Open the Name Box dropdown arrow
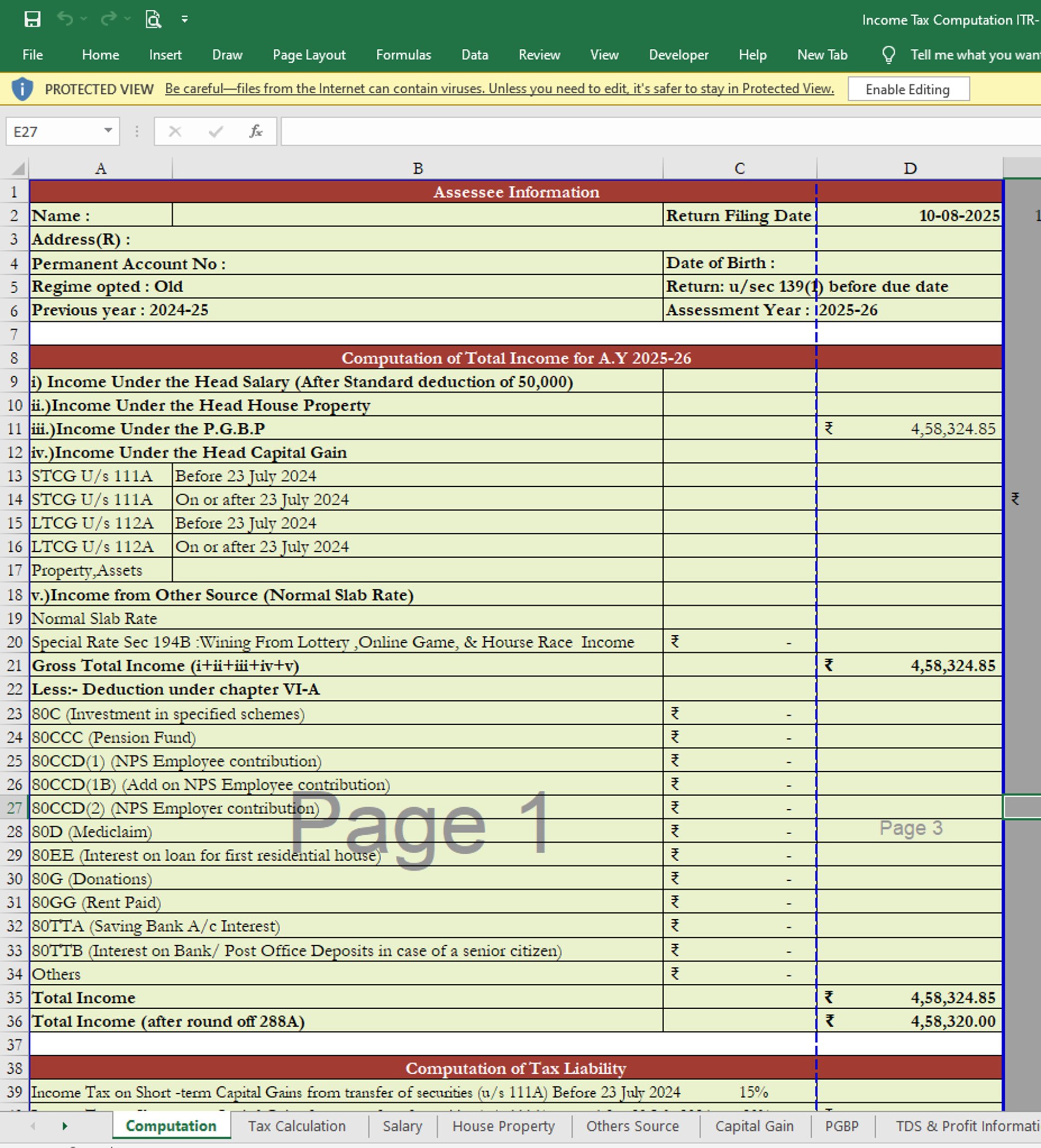1041x1148 pixels. click(x=108, y=131)
